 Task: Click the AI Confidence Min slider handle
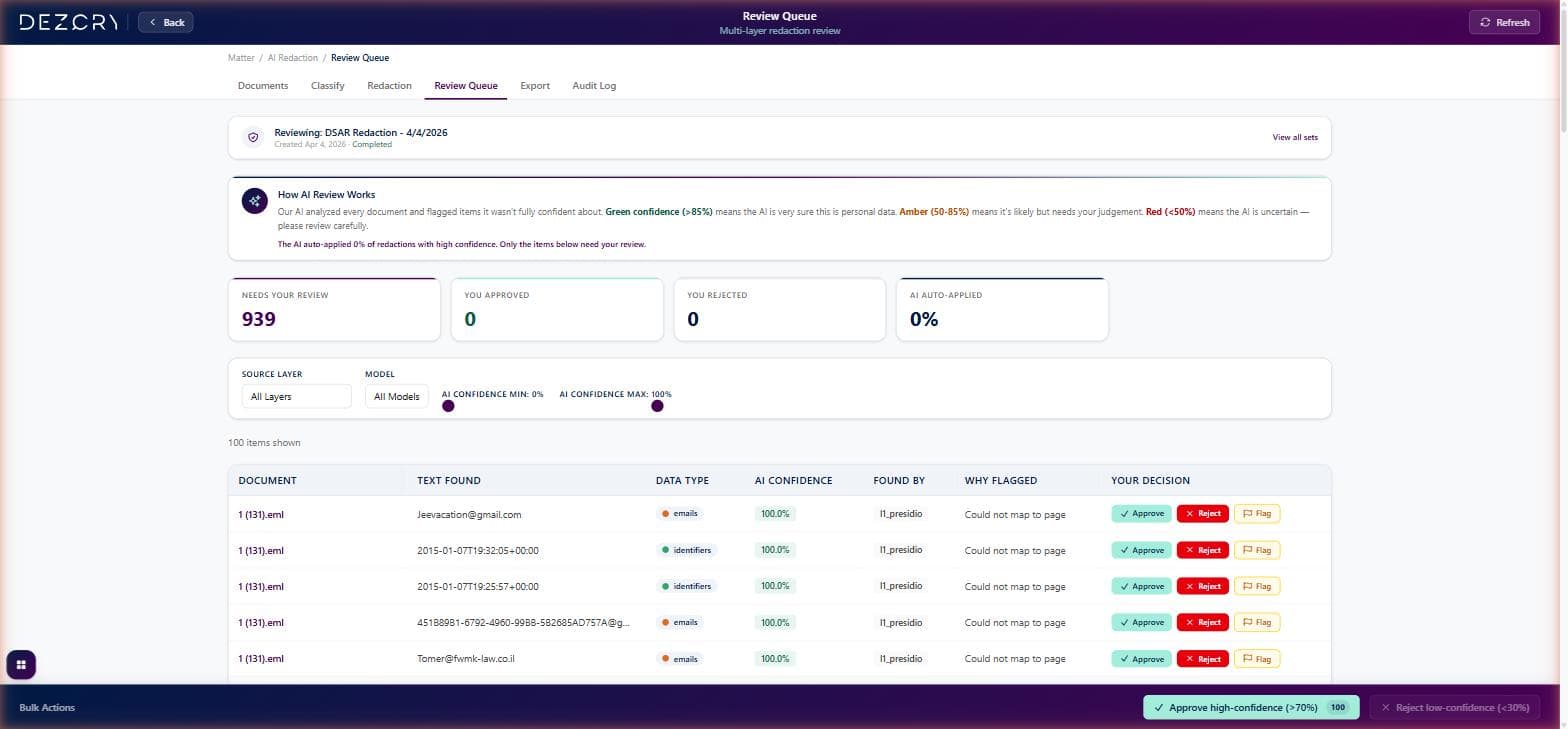pos(448,406)
